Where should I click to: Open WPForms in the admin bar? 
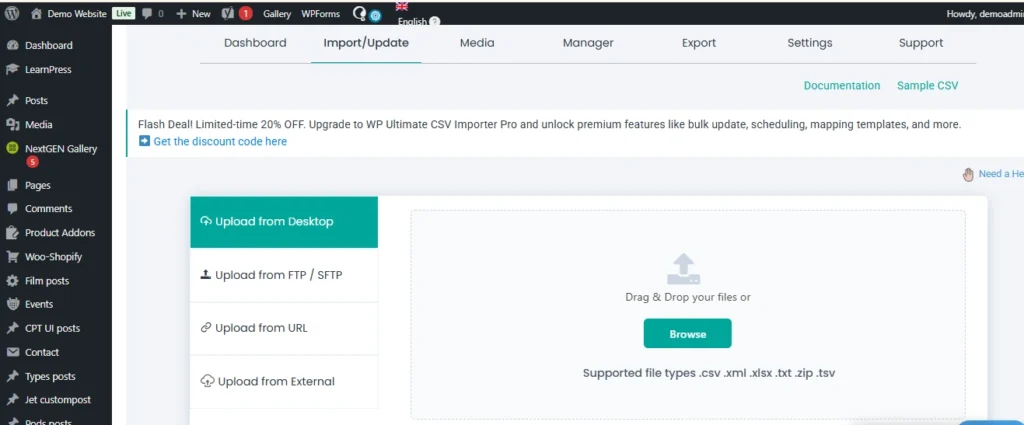319,14
